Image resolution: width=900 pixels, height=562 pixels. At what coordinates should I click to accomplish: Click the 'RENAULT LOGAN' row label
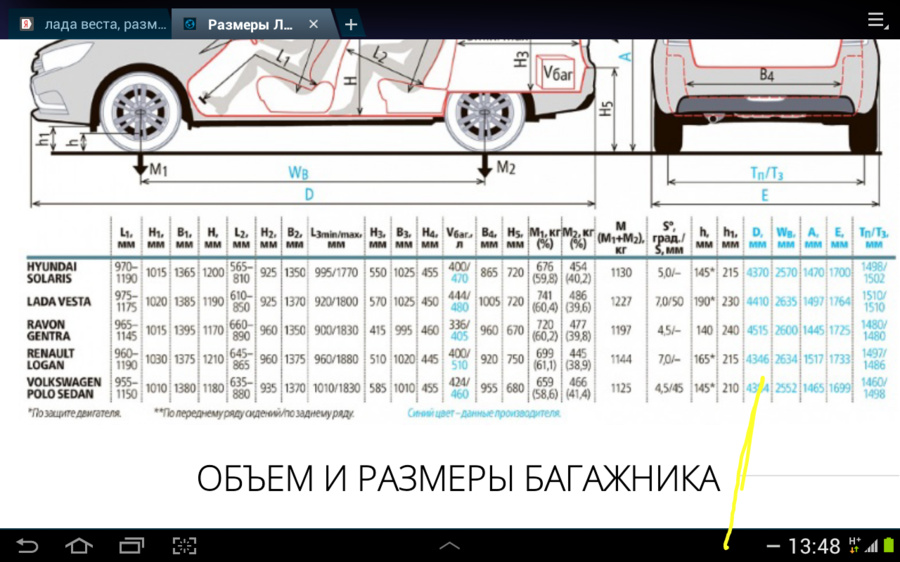51,359
